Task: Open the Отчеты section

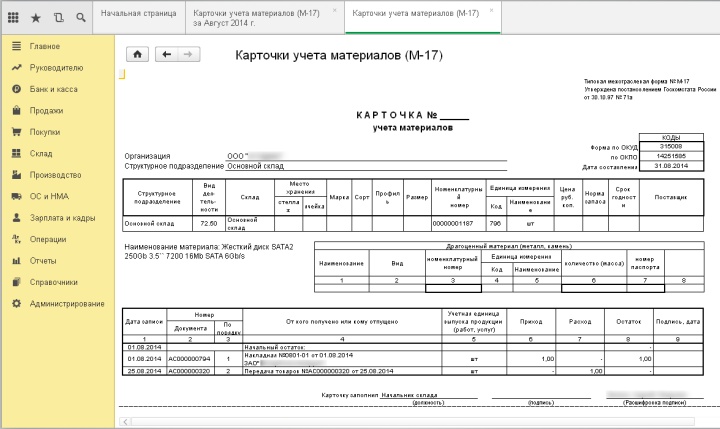Action: click(43, 261)
